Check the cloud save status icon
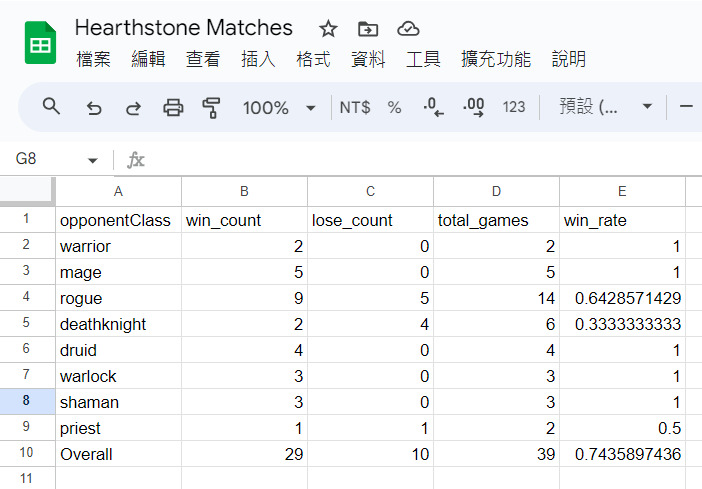Image resolution: width=702 pixels, height=489 pixels. (x=408, y=29)
